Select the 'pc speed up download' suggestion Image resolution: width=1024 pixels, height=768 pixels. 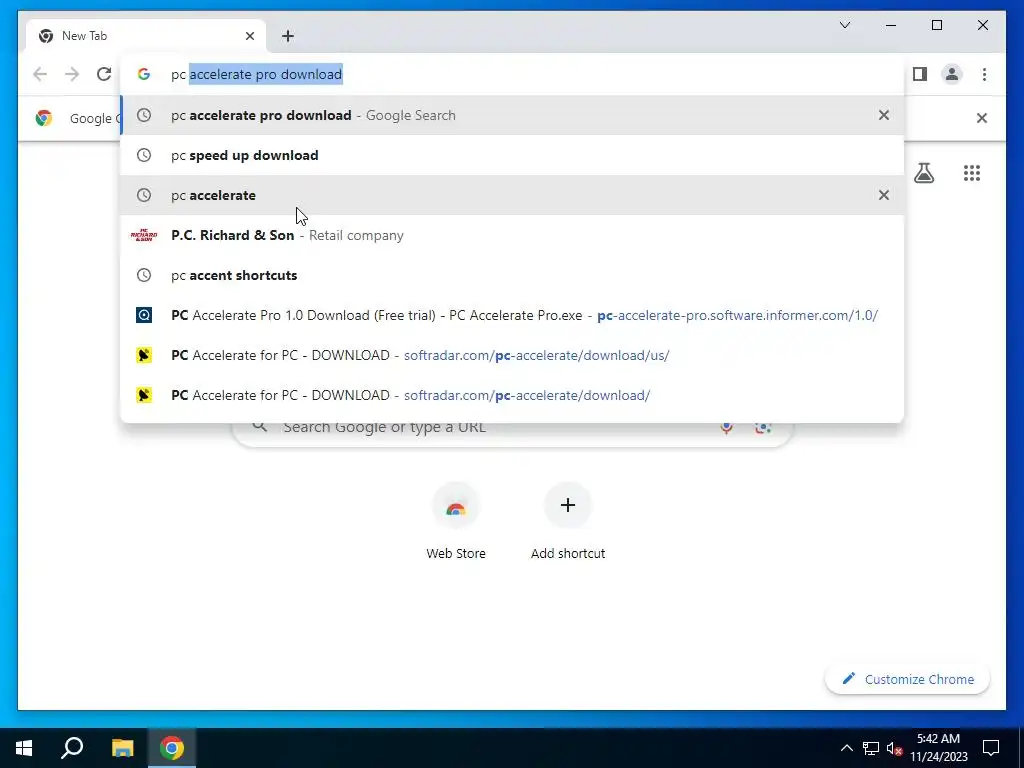(x=512, y=155)
